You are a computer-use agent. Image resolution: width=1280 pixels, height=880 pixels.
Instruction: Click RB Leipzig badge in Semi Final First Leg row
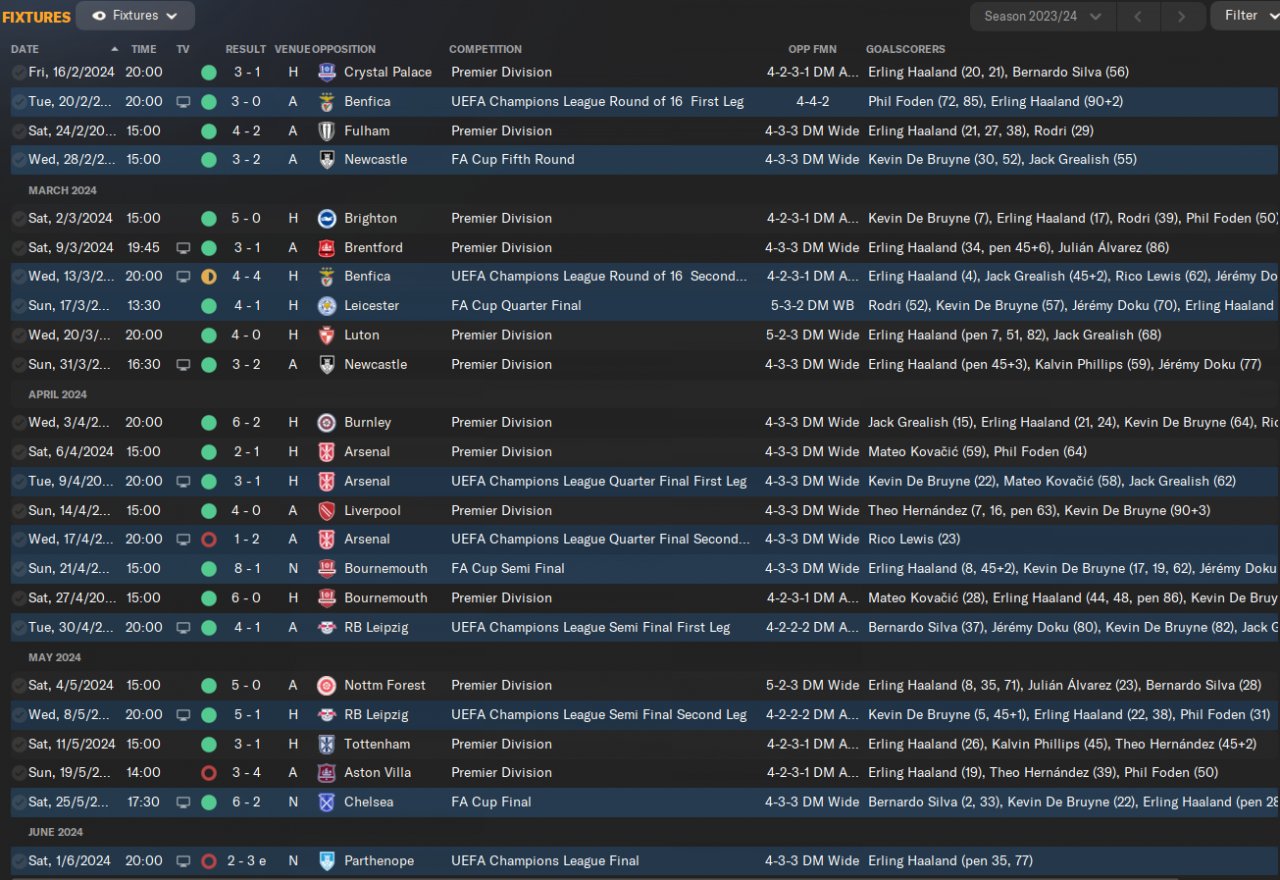coord(327,628)
